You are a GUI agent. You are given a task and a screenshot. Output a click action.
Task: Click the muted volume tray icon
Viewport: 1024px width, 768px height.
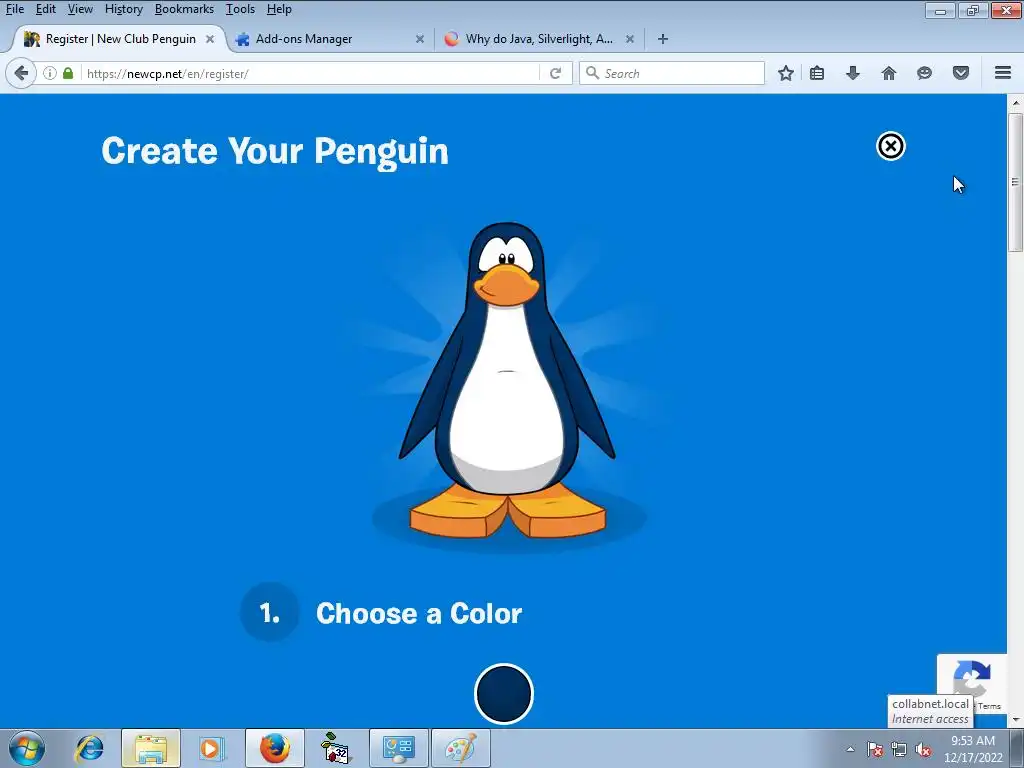[x=923, y=749]
